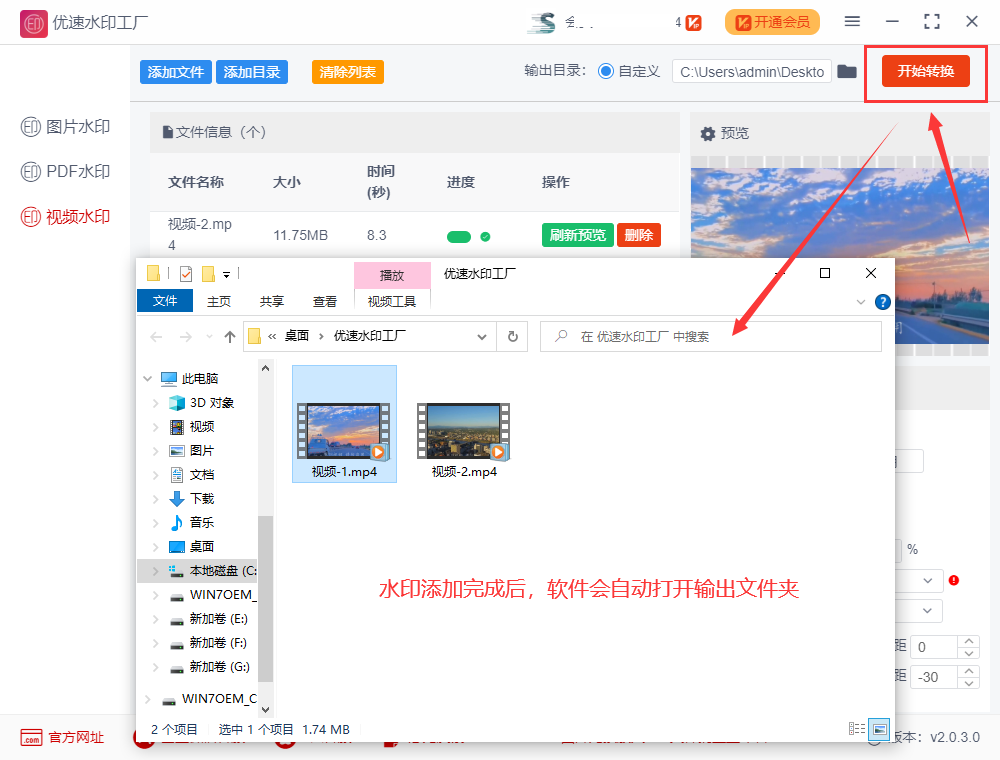Select the 视频水印 tool in the sidebar
Screen dimensions: 1000x760
(58, 216)
